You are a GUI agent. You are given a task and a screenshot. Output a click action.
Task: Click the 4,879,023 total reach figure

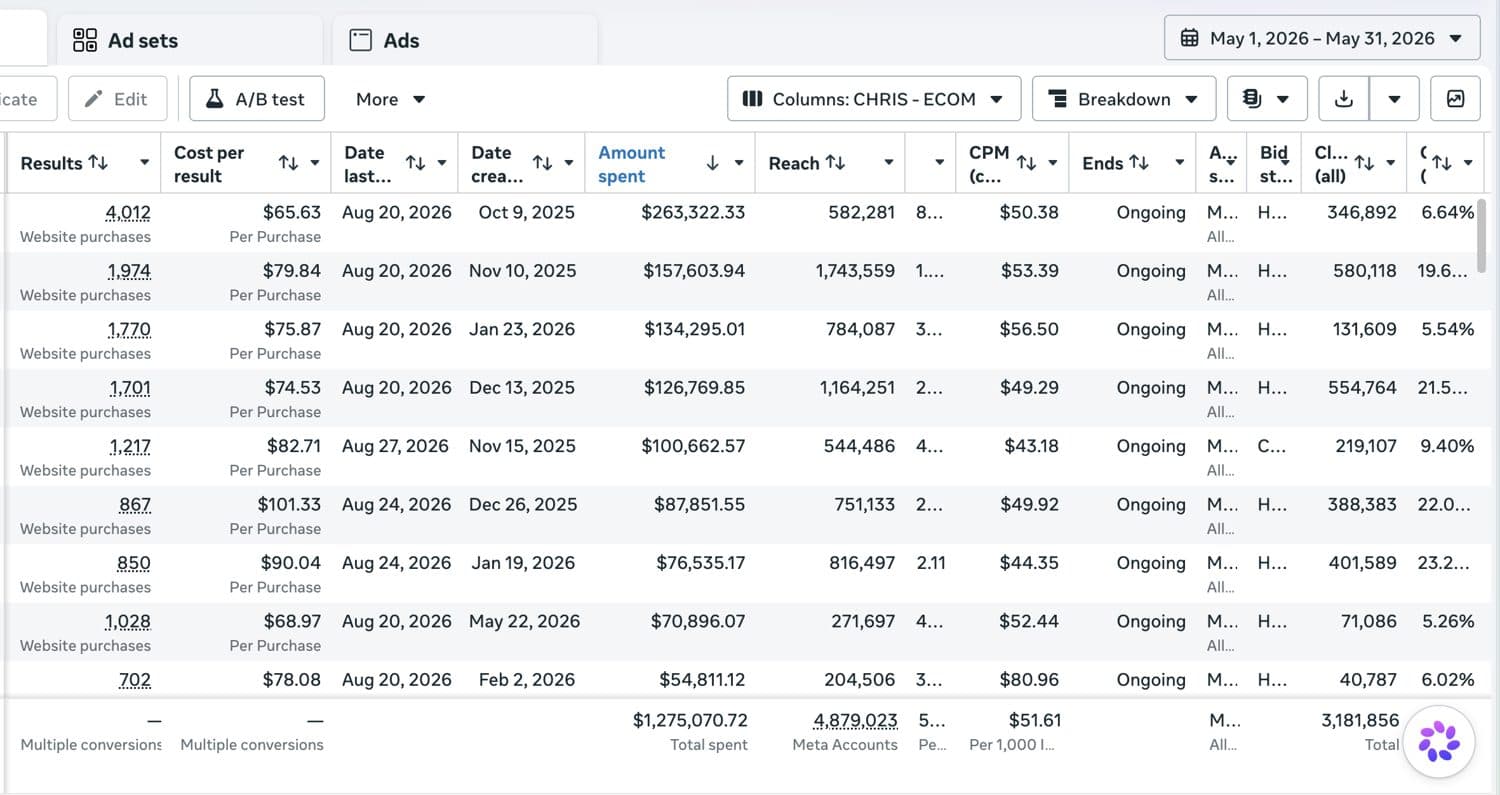pos(855,720)
